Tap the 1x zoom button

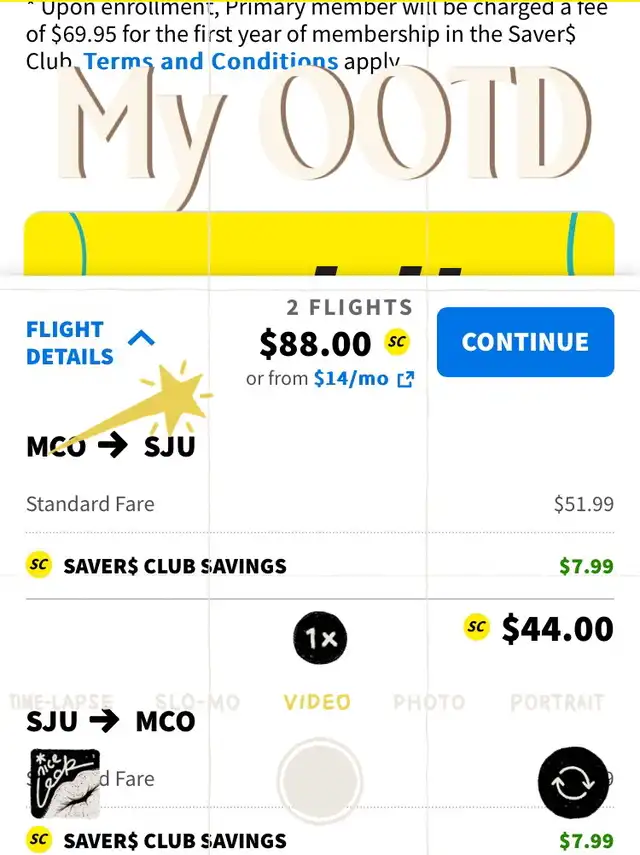(x=320, y=638)
